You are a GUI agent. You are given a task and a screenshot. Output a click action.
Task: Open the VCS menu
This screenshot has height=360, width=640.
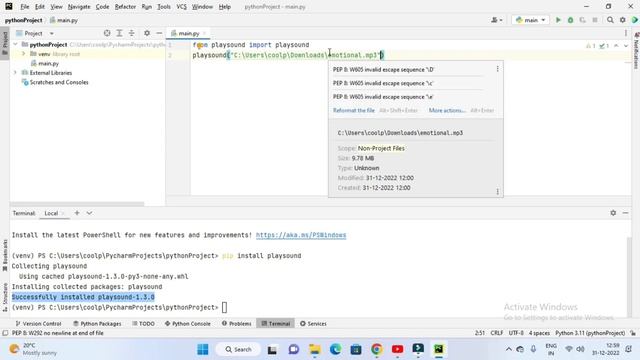(x=182, y=7)
